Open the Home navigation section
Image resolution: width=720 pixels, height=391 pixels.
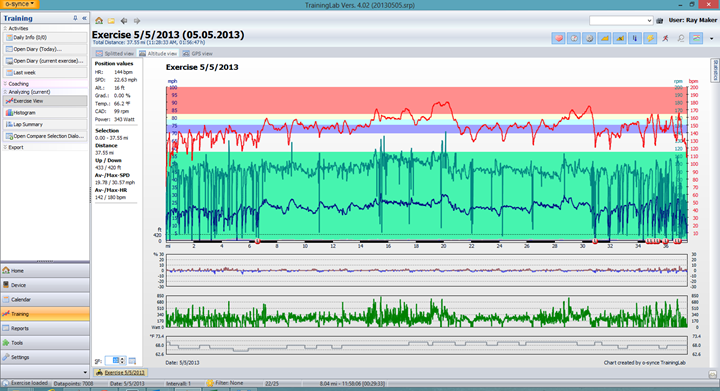click(45, 271)
